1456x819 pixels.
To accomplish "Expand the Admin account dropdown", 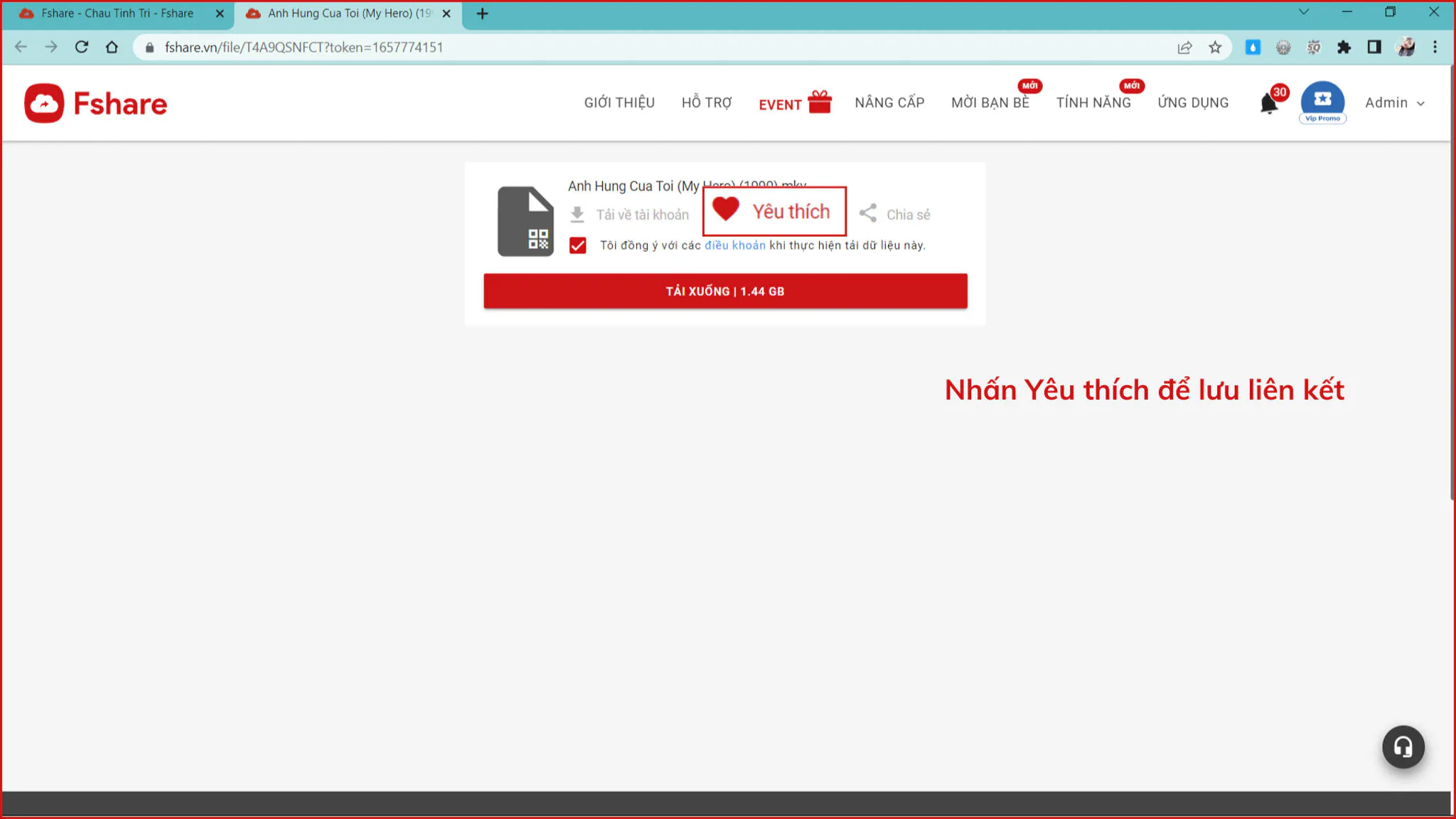I will coord(1395,103).
